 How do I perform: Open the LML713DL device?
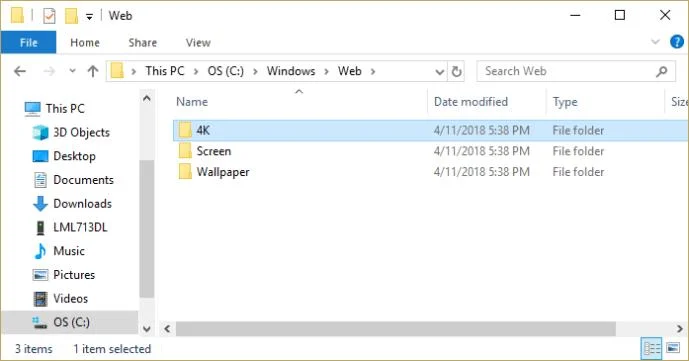coord(80,227)
